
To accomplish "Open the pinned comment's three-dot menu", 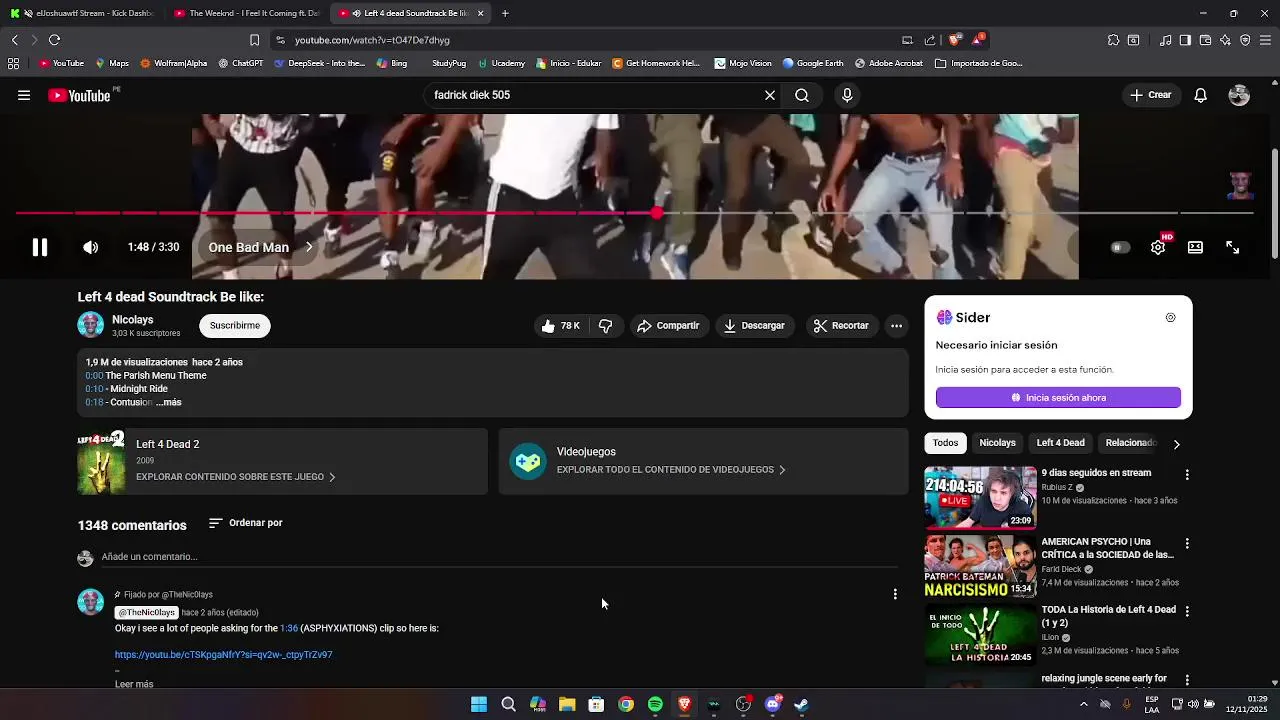I will coord(895,594).
